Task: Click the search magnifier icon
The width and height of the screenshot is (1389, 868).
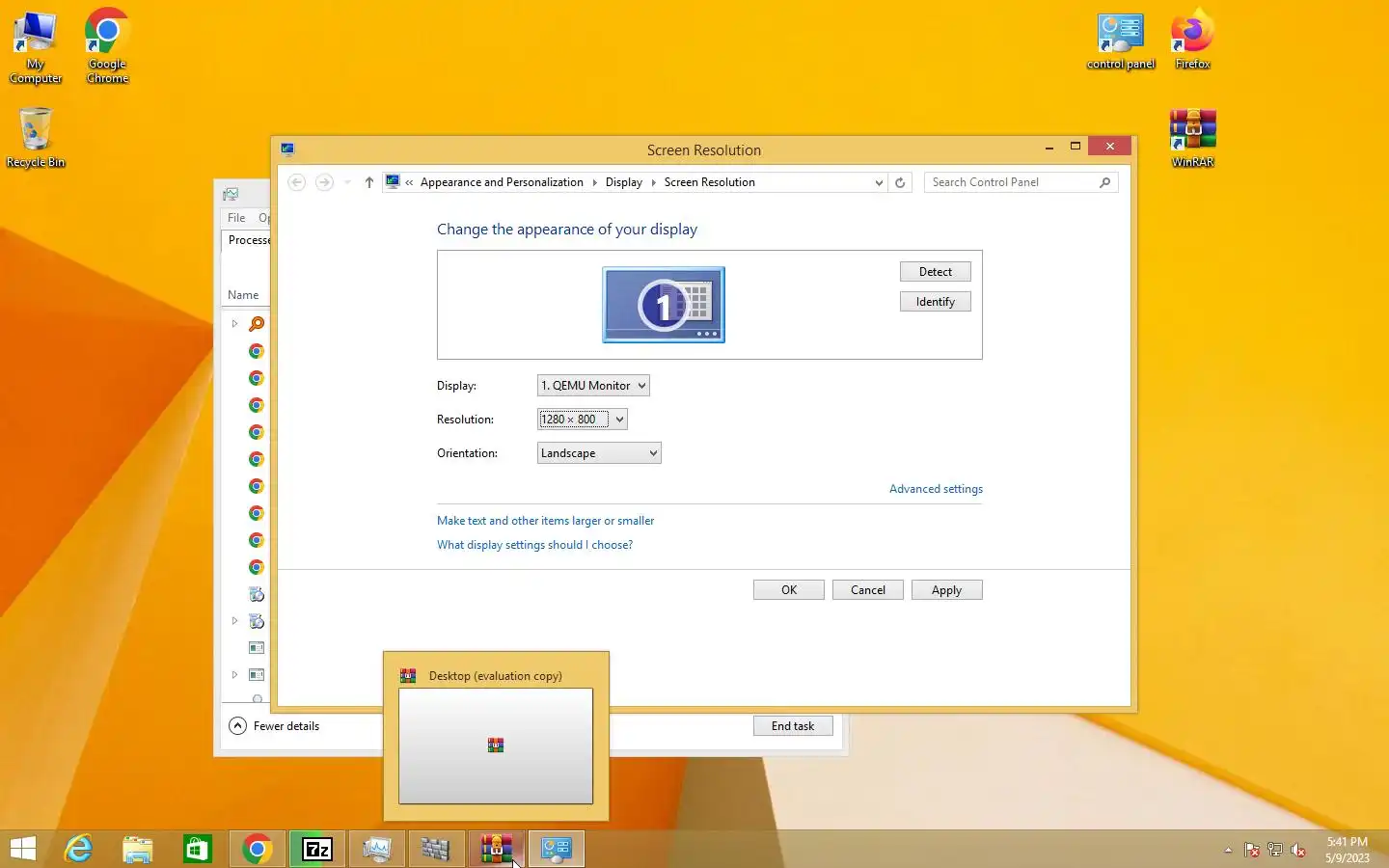Action: click(1105, 182)
